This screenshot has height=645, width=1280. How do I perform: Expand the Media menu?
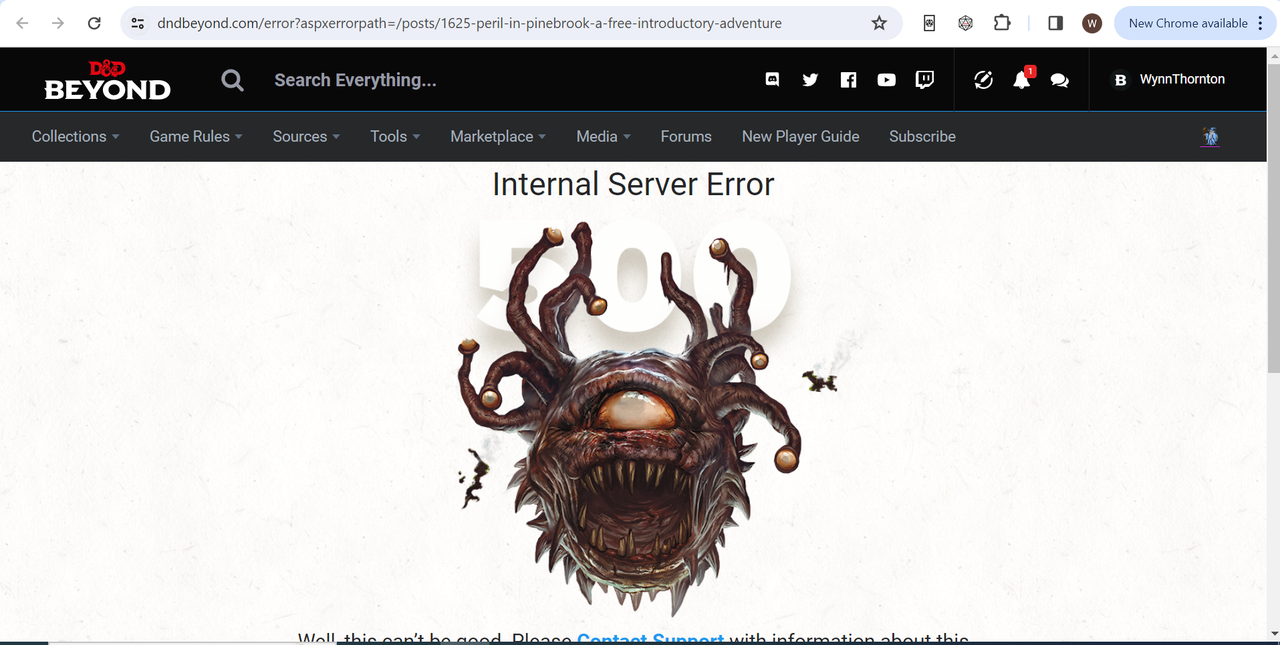pos(603,136)
